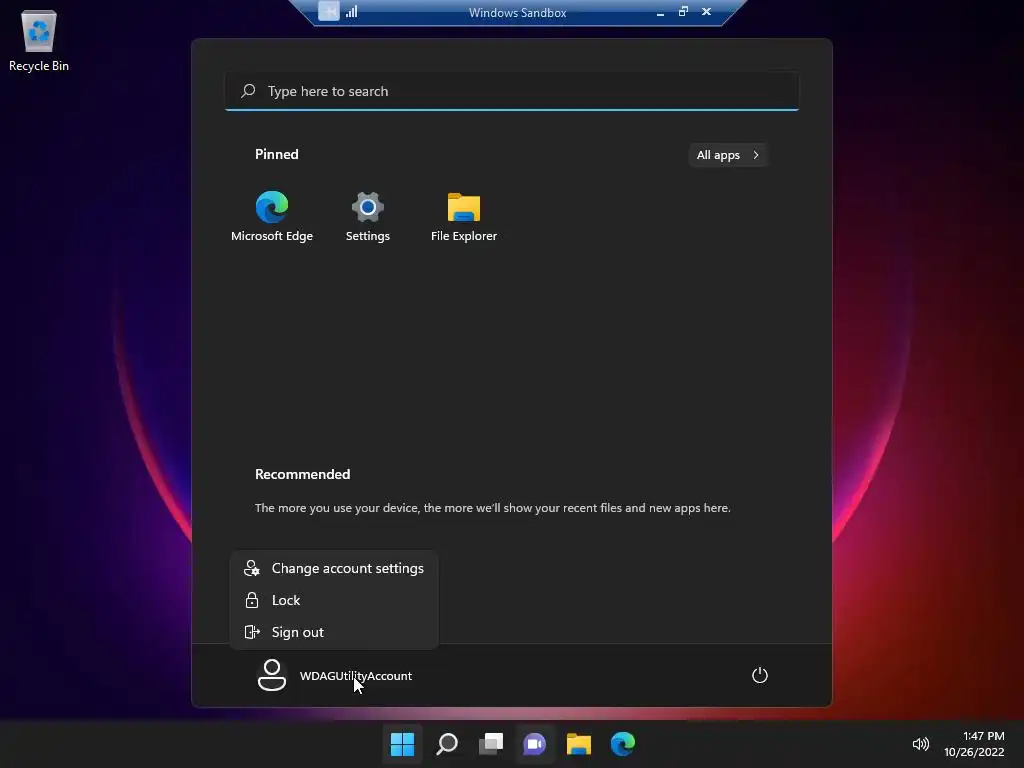Click the power button in the Start menu

760,675
